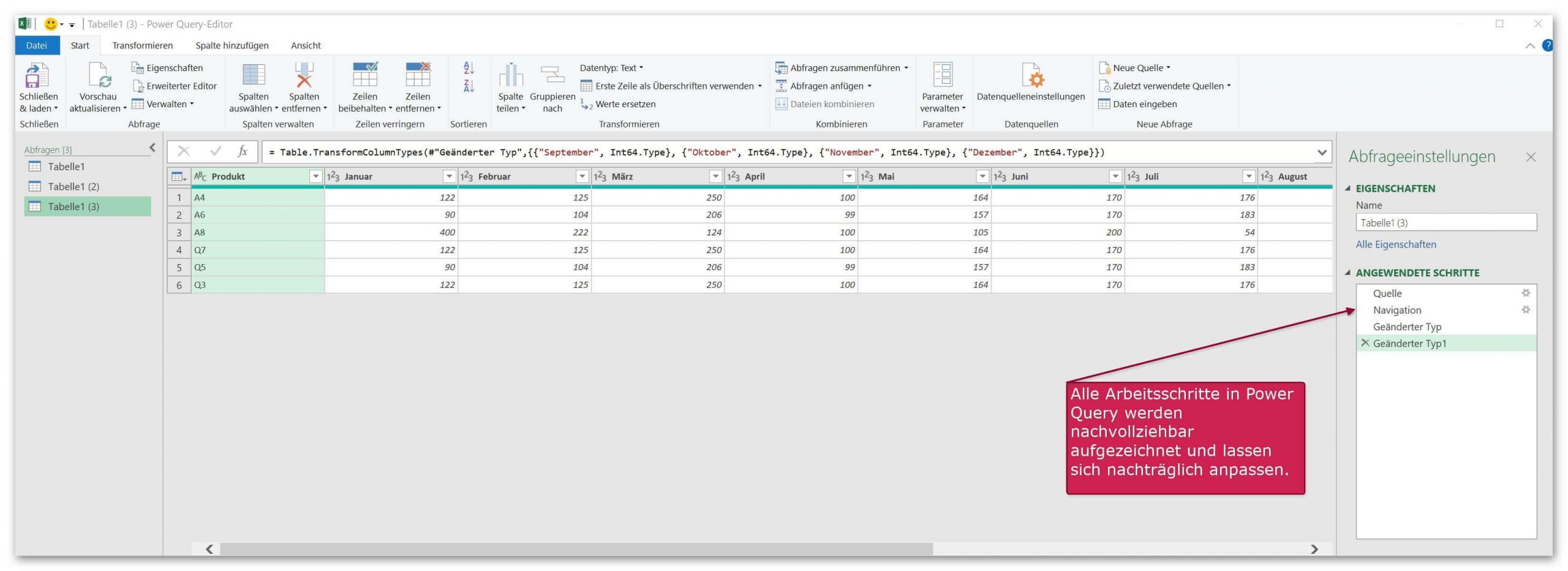This screenshot has width=1568, height=571.
Task: Click the Gruppieren nach icon
Action: pos(552,75)
